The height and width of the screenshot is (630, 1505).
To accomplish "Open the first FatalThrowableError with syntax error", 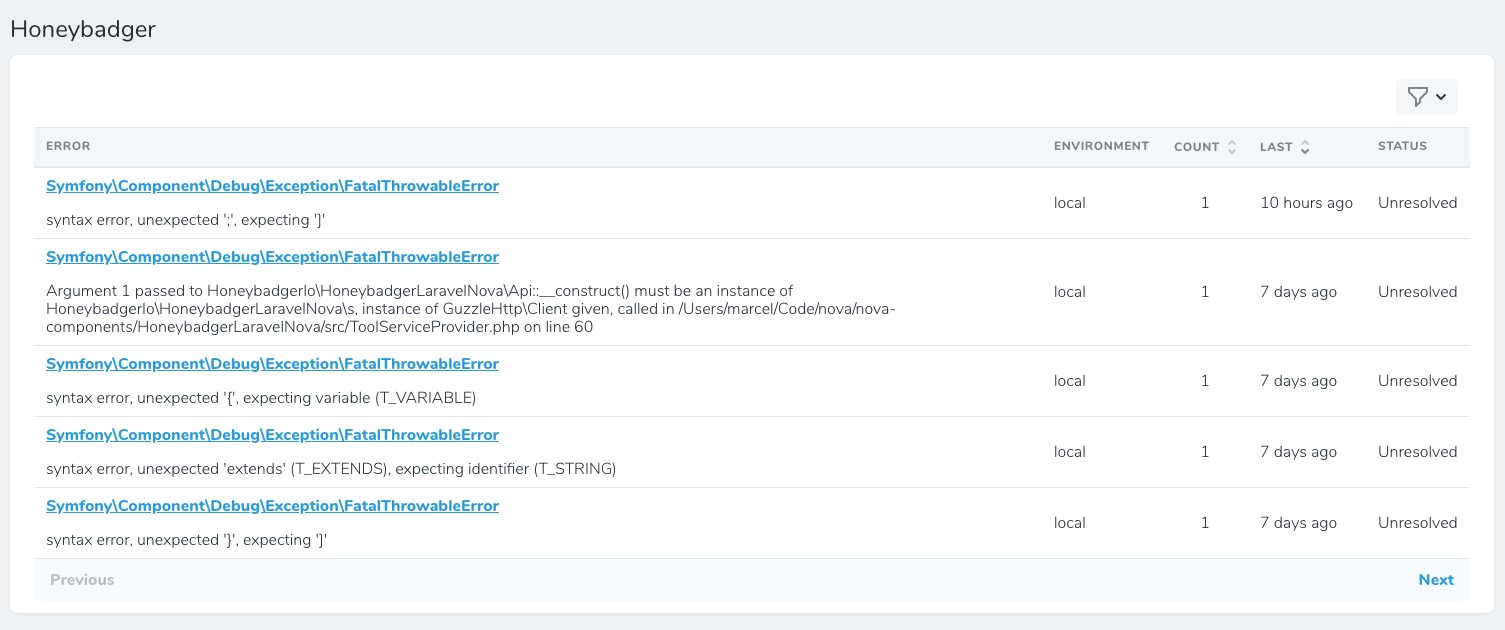I will pyautogui.click(x=271, y=185).
